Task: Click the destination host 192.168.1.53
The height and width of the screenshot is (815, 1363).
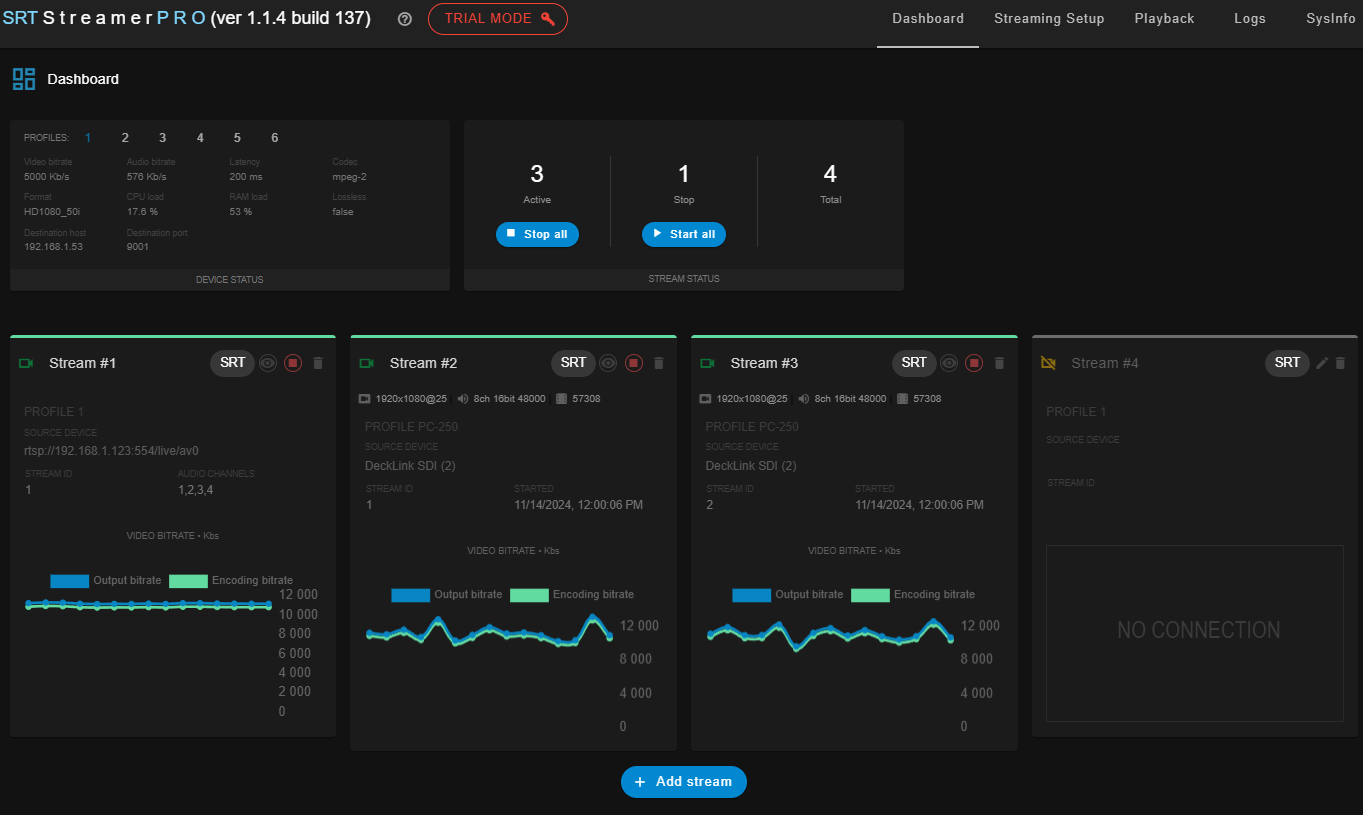Action: pyautogui.click(x=54, y=247)
